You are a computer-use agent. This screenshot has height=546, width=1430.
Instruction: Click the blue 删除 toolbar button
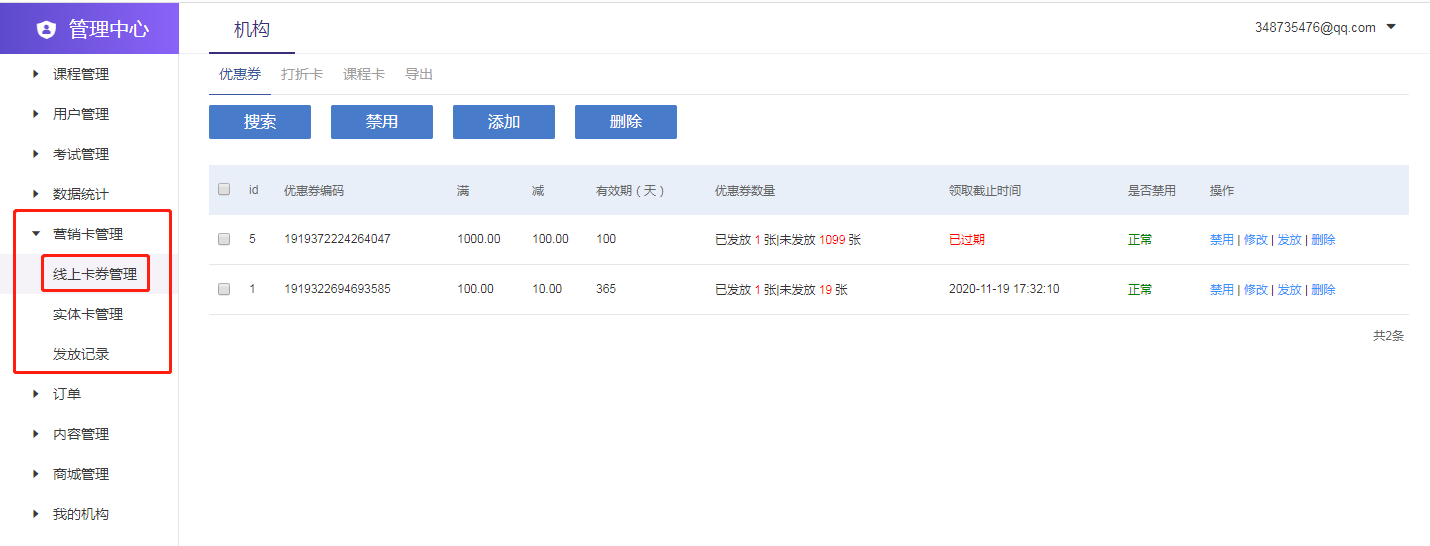click(x=625, y=122)
